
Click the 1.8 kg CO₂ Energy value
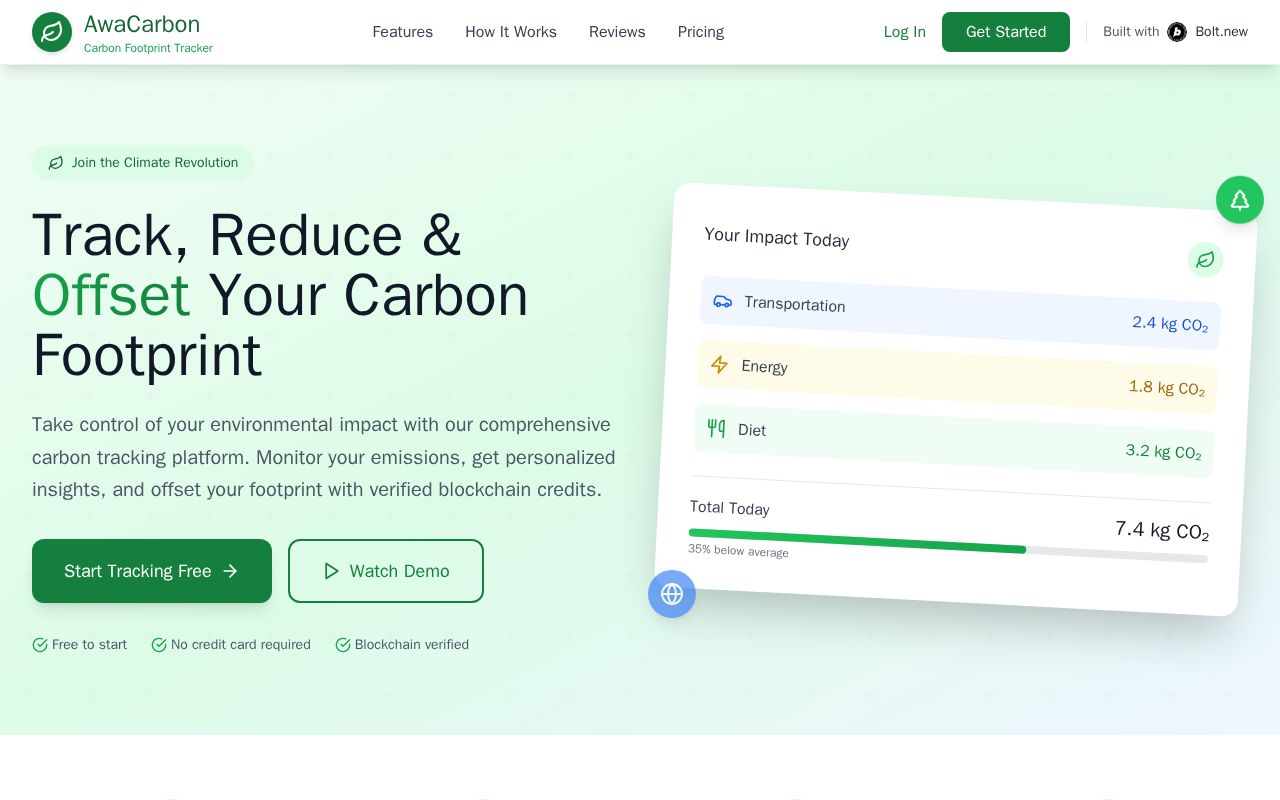click(1167, 388)
